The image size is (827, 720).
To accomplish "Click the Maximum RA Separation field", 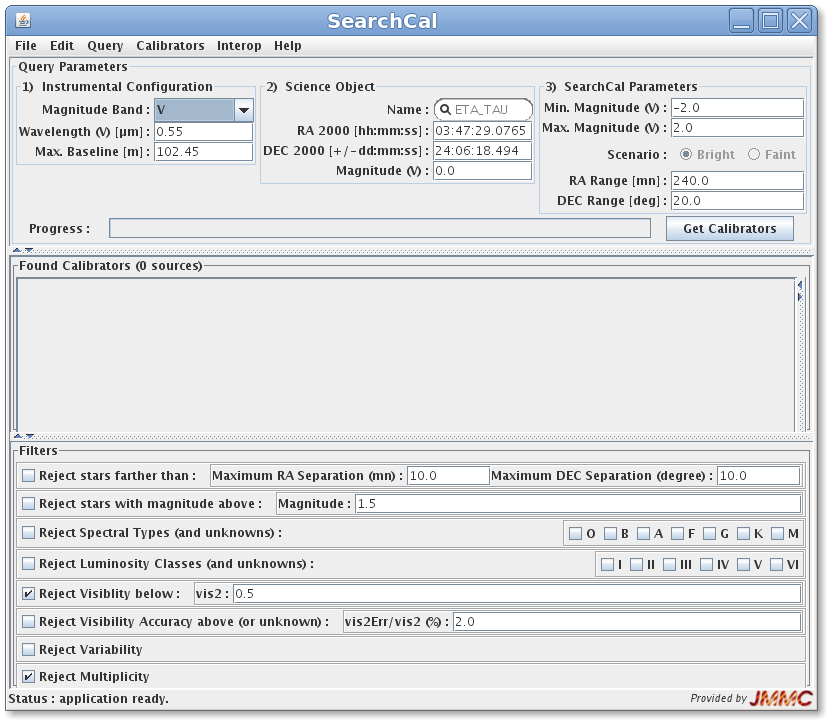I will point(448,475).
